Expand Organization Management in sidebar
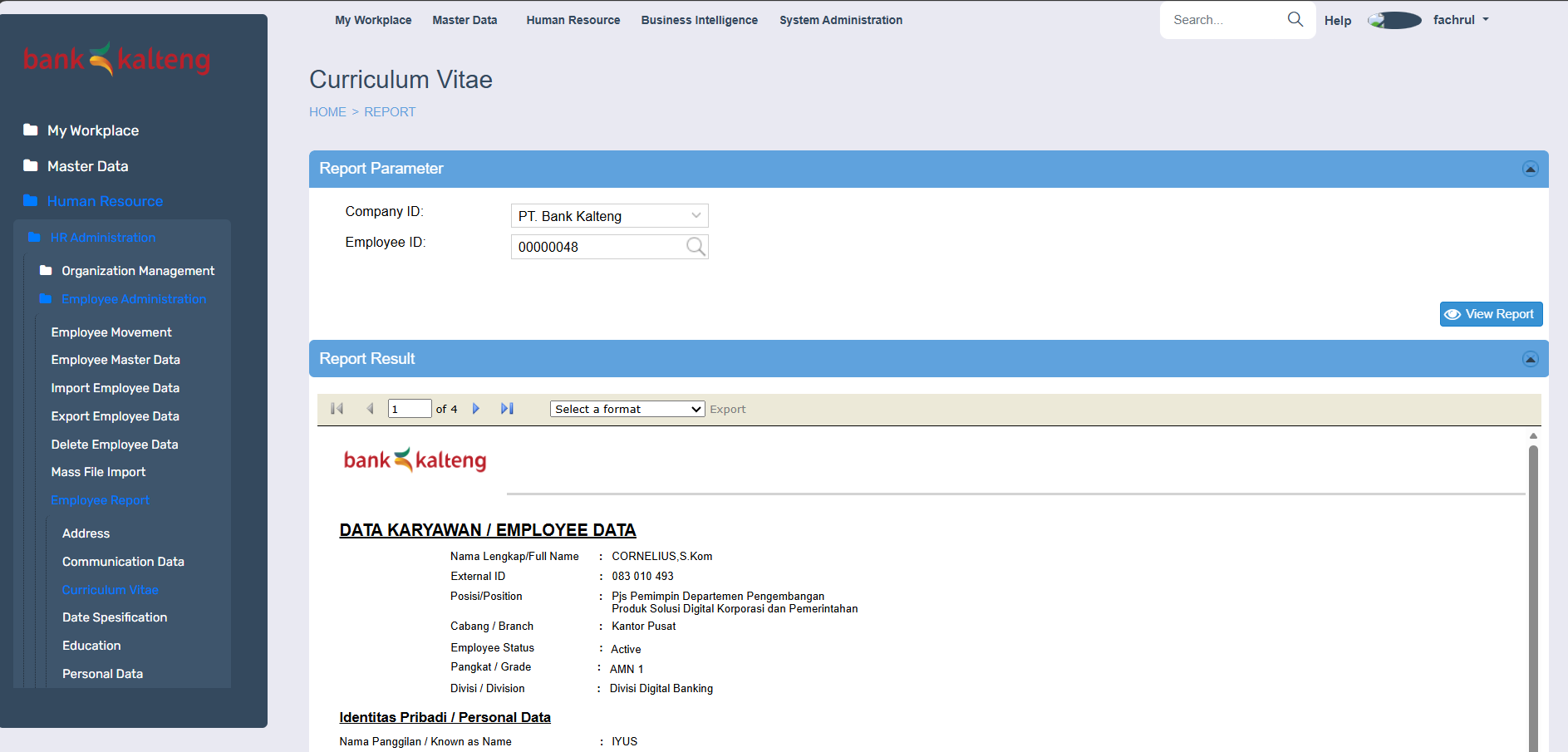This screenshot has width=1568, height=752. [x=137, y=271]
